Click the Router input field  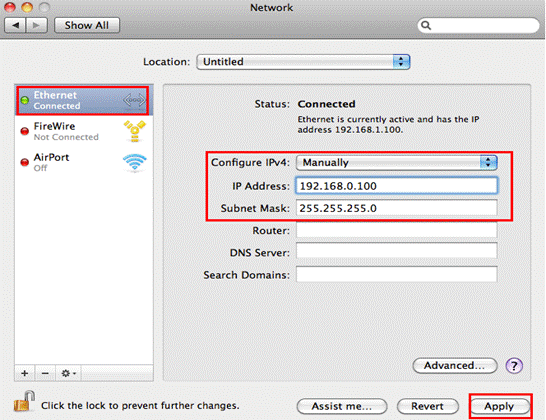pos(397,231)
